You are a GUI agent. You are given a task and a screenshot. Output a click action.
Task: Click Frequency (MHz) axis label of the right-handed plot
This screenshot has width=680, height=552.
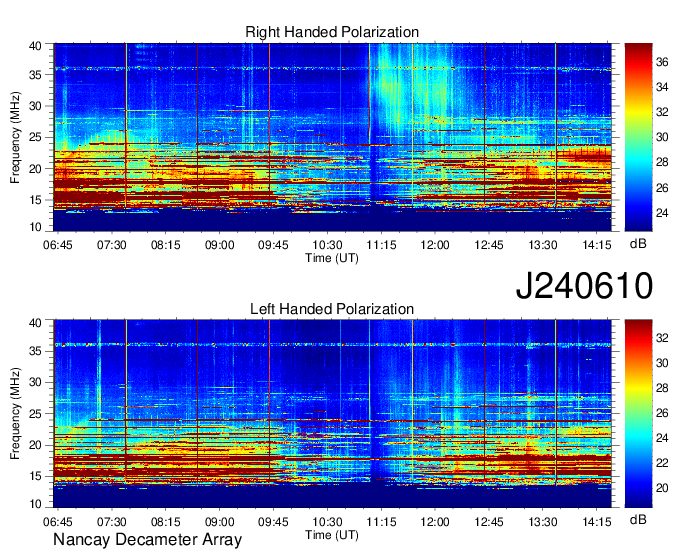point(15,137)
